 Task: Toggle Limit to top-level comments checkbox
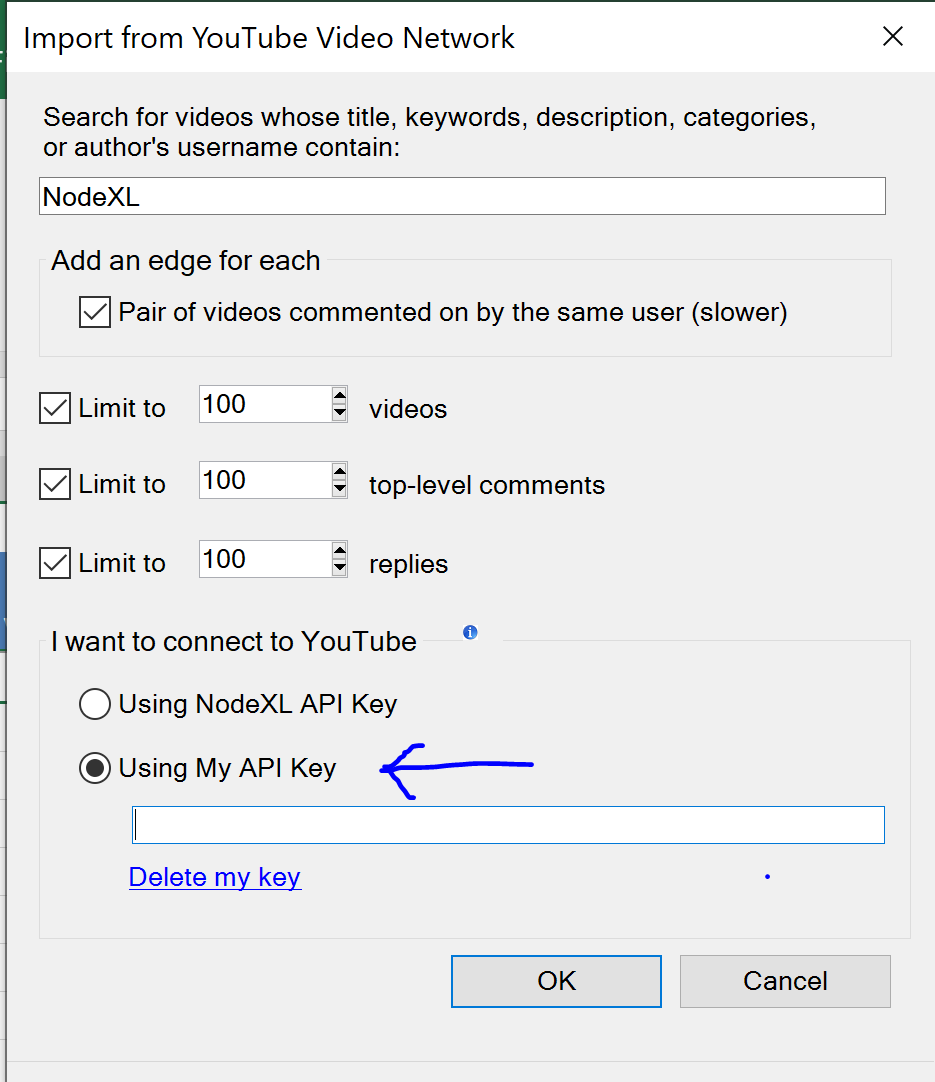pos(55,484)
